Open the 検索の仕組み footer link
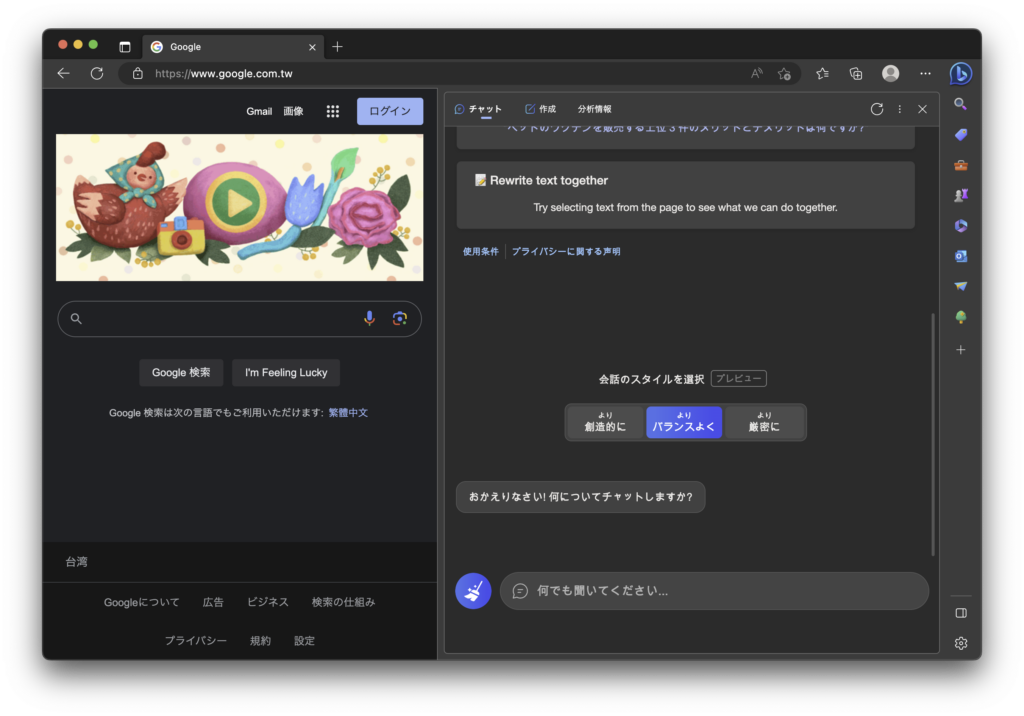Screen dimensions: 1024x716 [344, 602]
